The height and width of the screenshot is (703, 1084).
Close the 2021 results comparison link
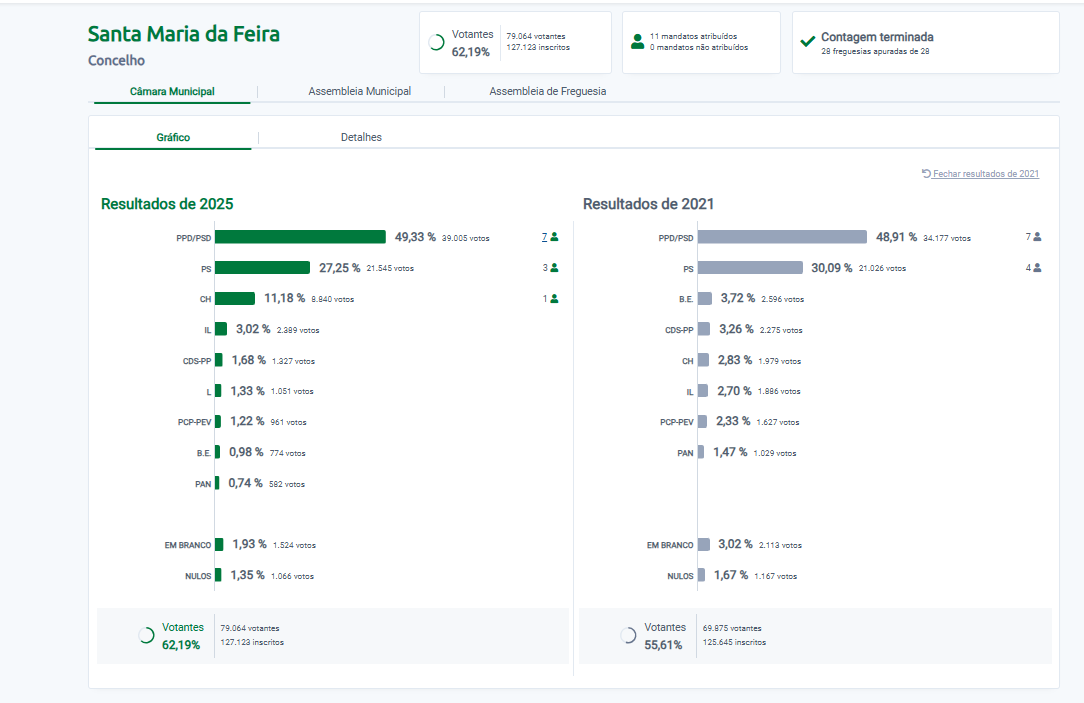pos(985,174)
